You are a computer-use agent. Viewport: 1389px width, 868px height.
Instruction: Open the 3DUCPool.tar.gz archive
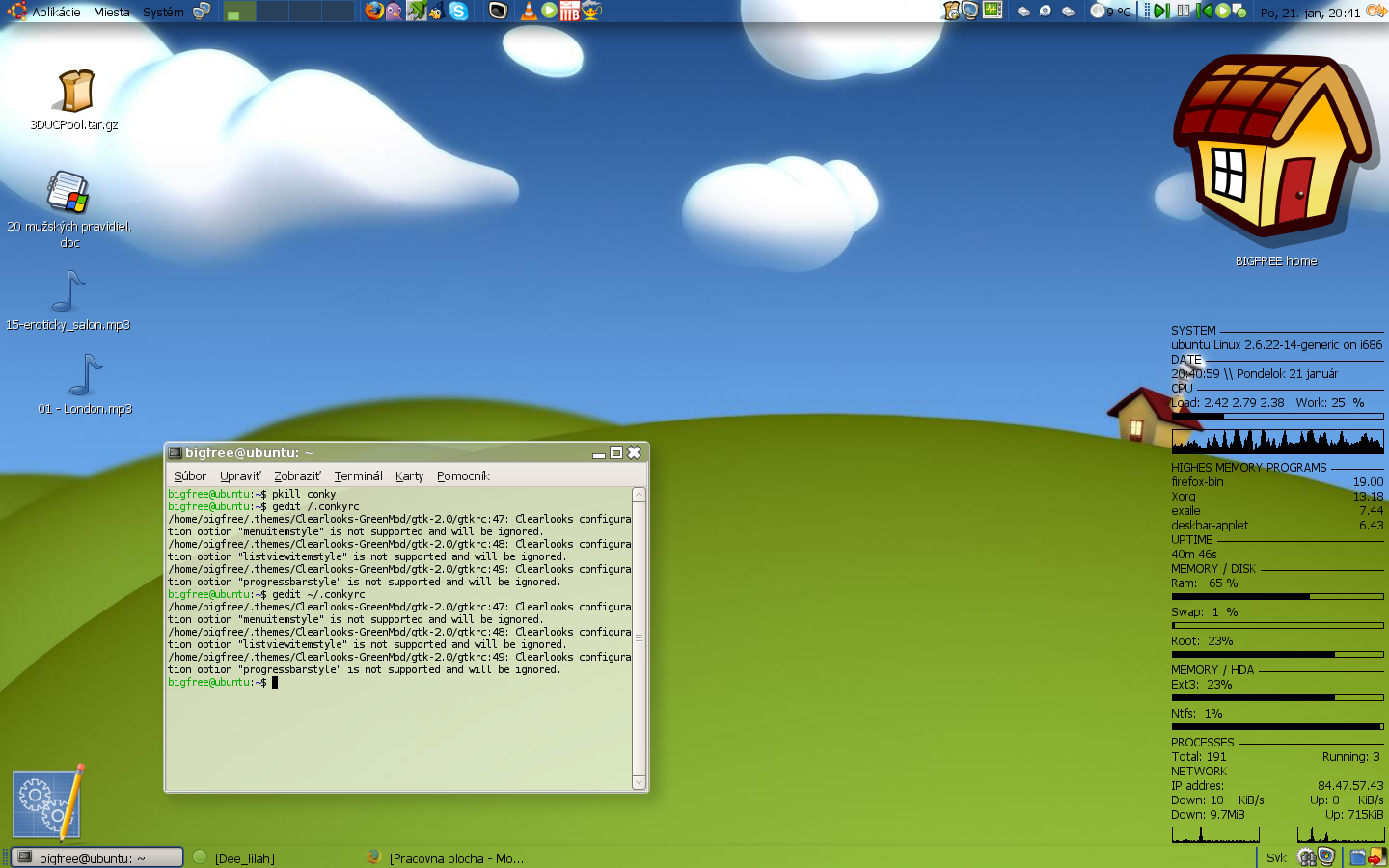[x=75, y=93]
